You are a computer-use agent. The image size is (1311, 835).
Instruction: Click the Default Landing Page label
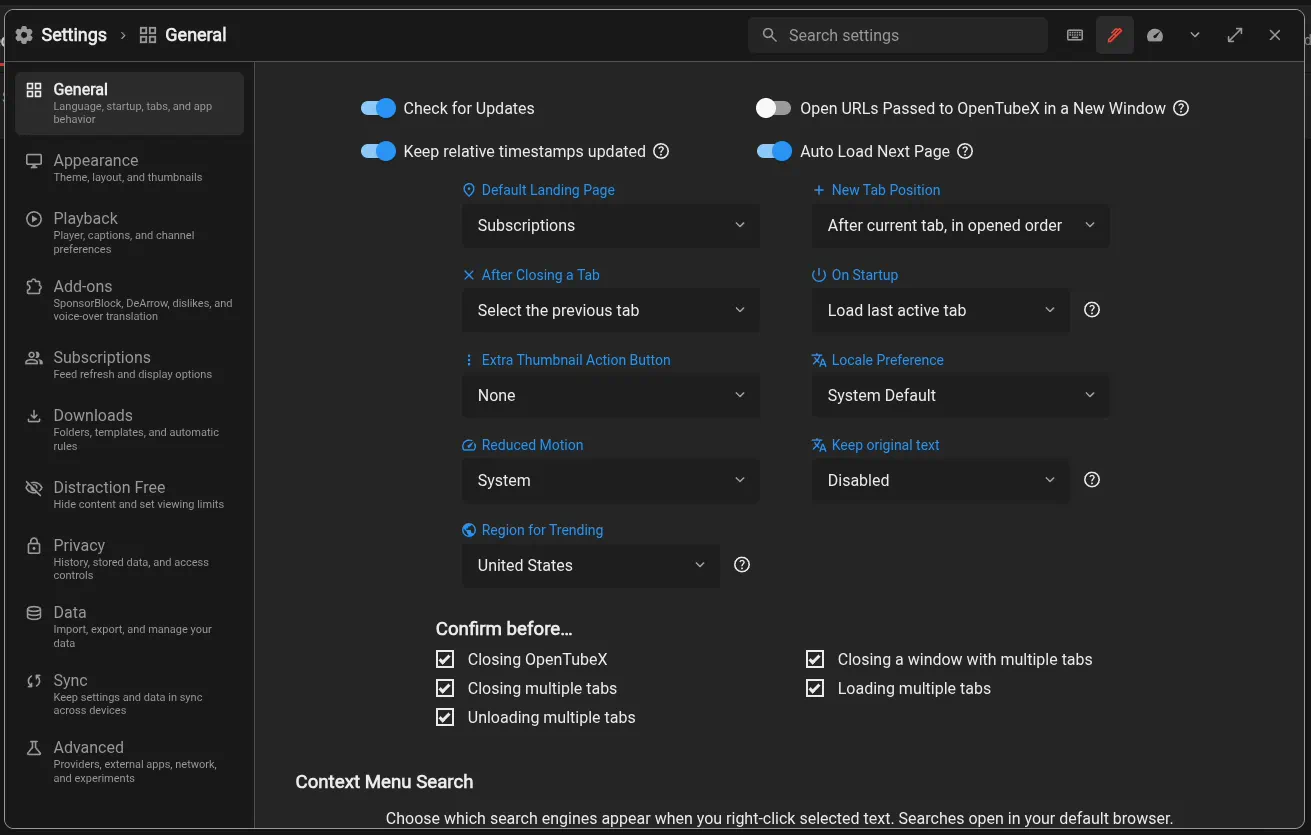click(548, 190)
